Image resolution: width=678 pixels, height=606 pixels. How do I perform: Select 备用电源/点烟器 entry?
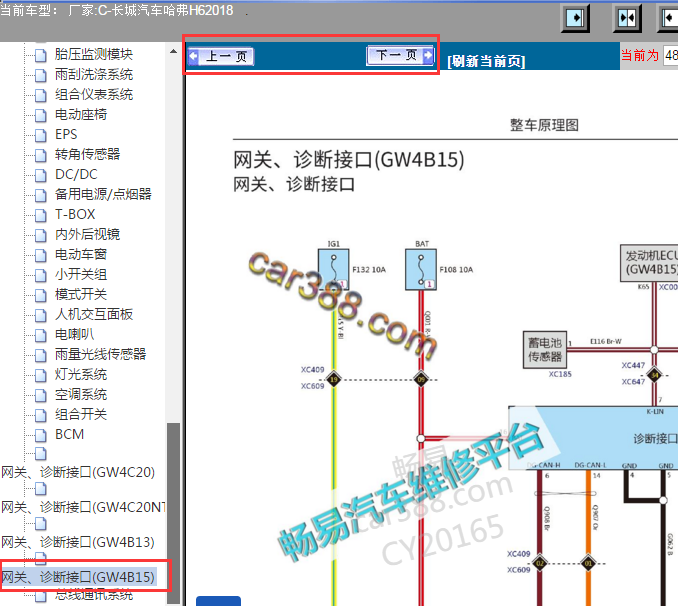click(103, 194)
